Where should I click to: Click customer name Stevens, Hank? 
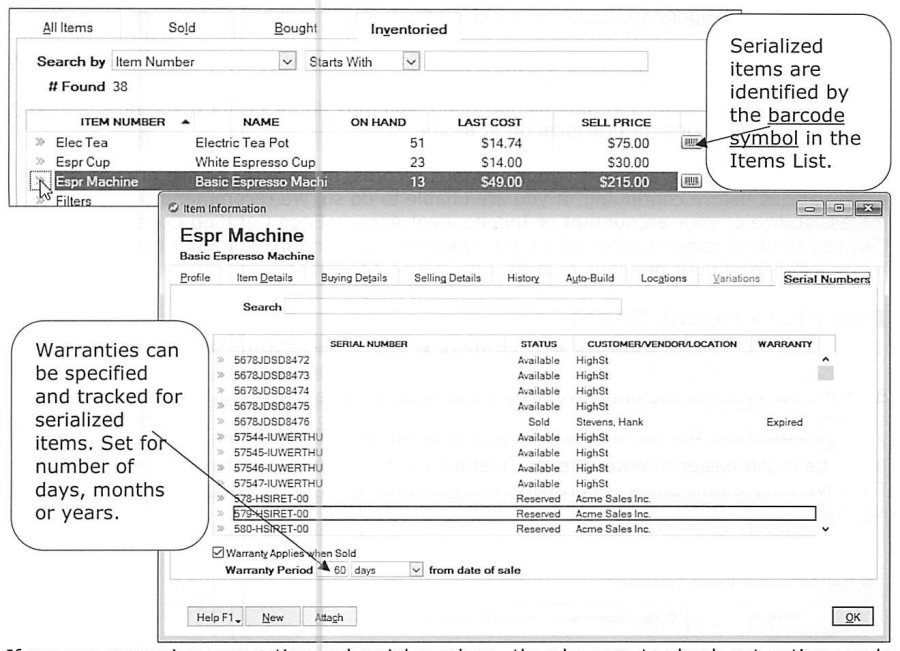(x=610, y=422)
